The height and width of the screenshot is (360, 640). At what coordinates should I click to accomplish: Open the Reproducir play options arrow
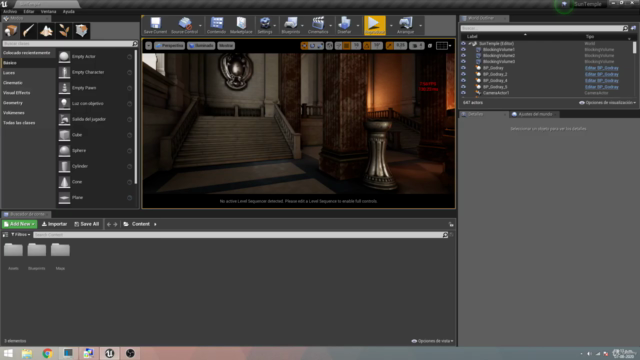[x=391, y=26]
